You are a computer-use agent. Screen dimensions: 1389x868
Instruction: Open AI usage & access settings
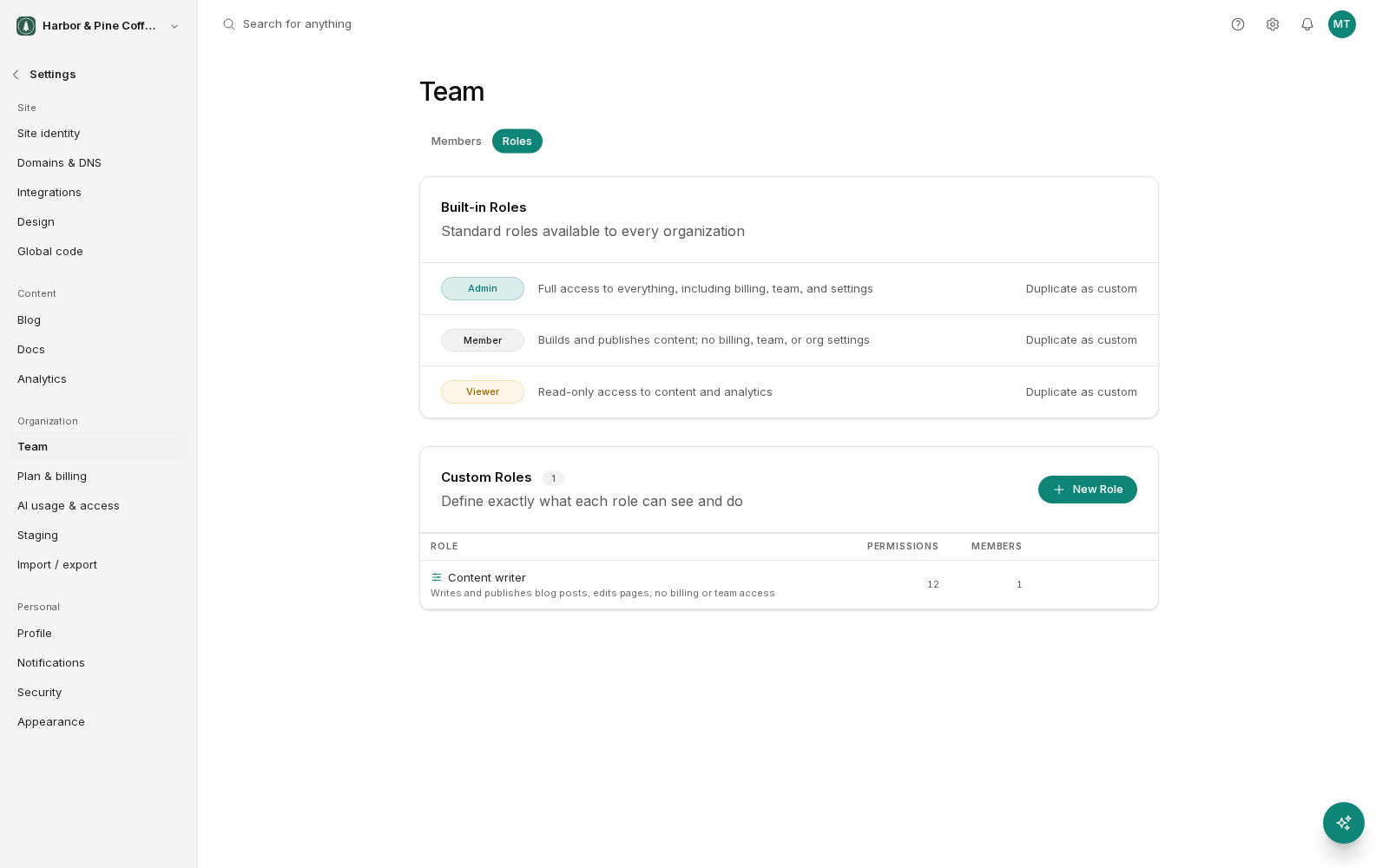tap(98, 506)
